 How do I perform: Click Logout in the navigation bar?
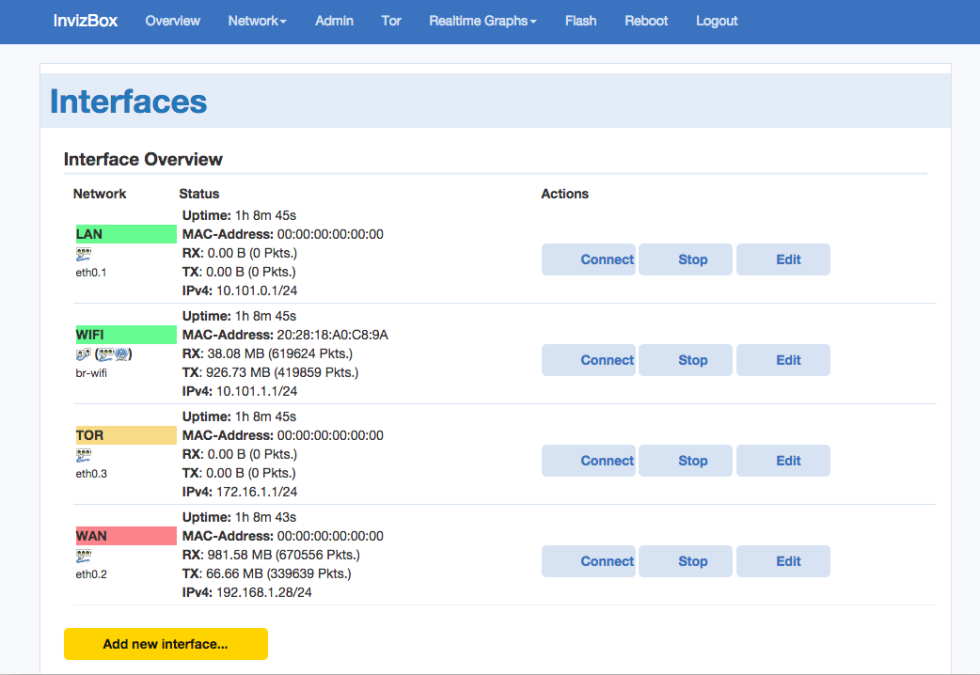(x=716, y=20)
